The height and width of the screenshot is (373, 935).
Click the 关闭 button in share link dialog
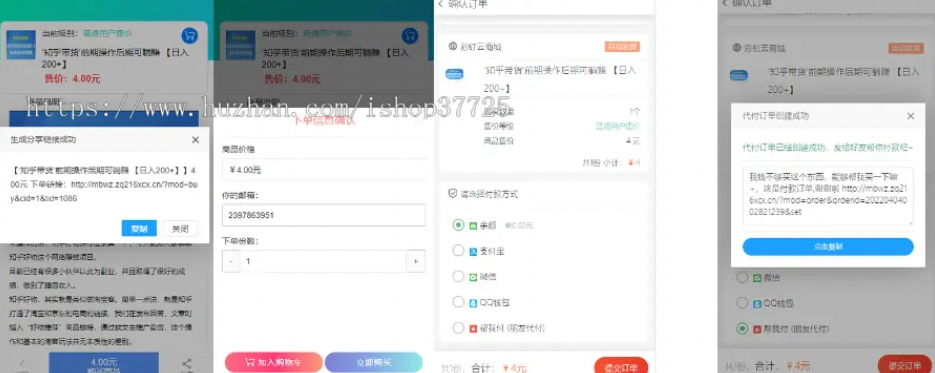(x=180, y=229)
